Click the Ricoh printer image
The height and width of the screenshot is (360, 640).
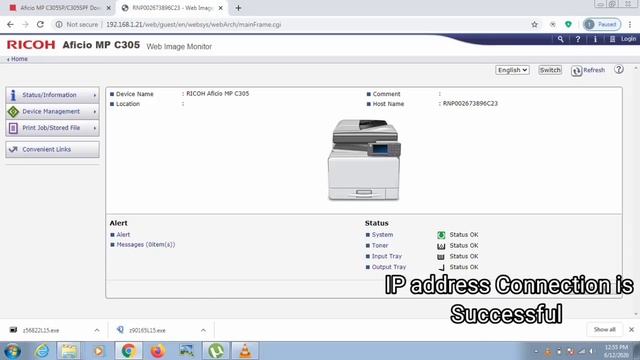pos(364,160)
